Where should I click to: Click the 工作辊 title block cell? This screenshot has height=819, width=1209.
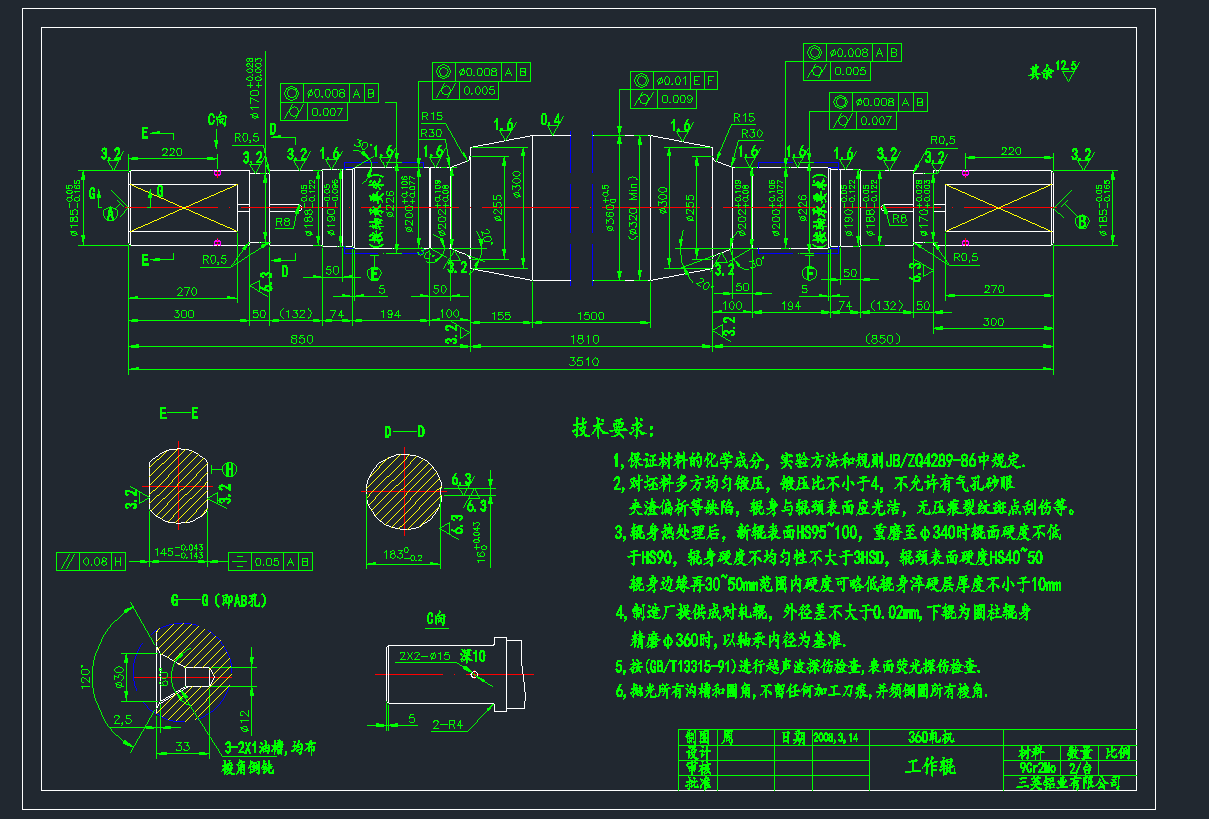(x=930, y=767)
